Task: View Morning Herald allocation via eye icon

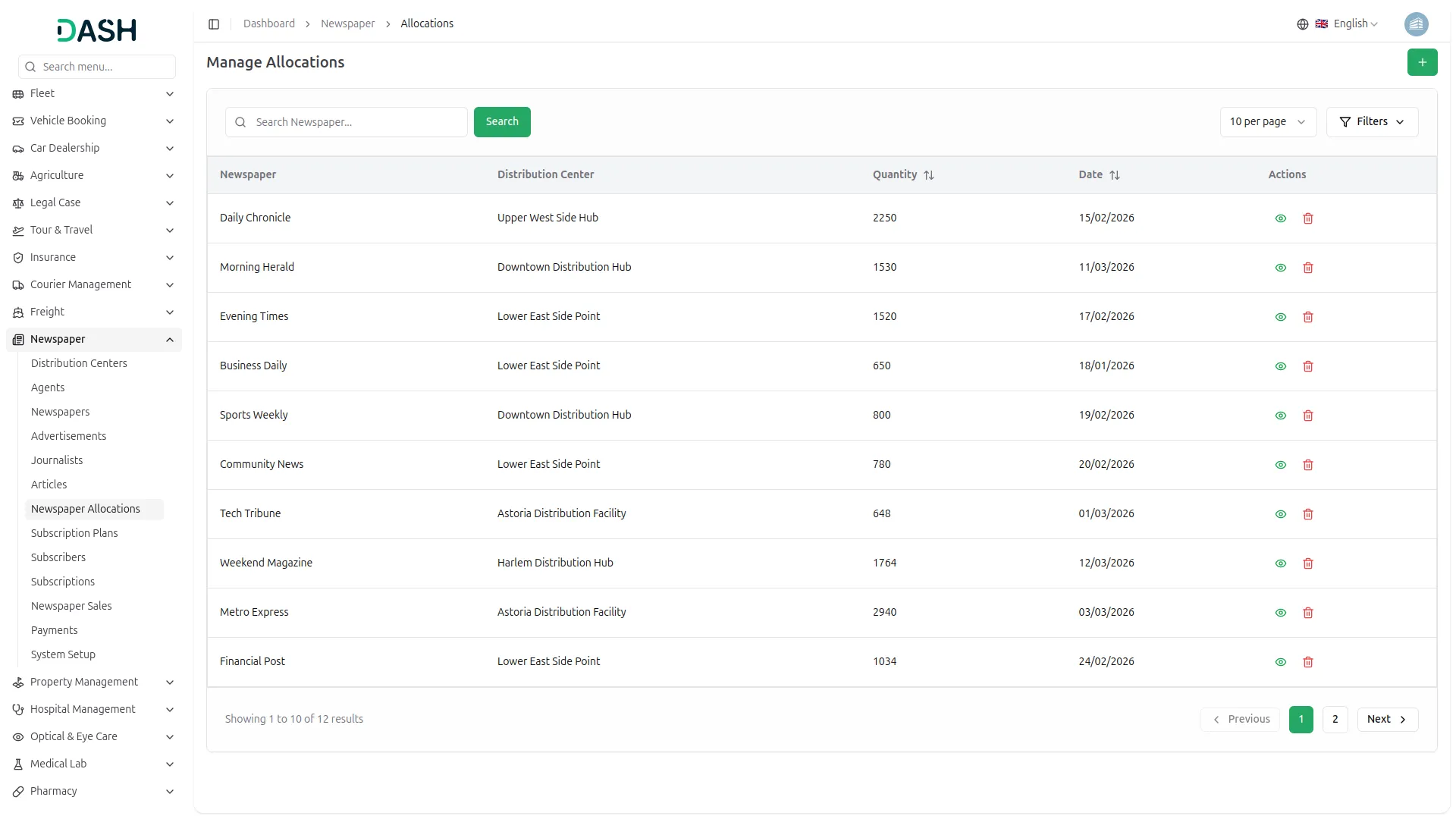Action: point(1280,268)
